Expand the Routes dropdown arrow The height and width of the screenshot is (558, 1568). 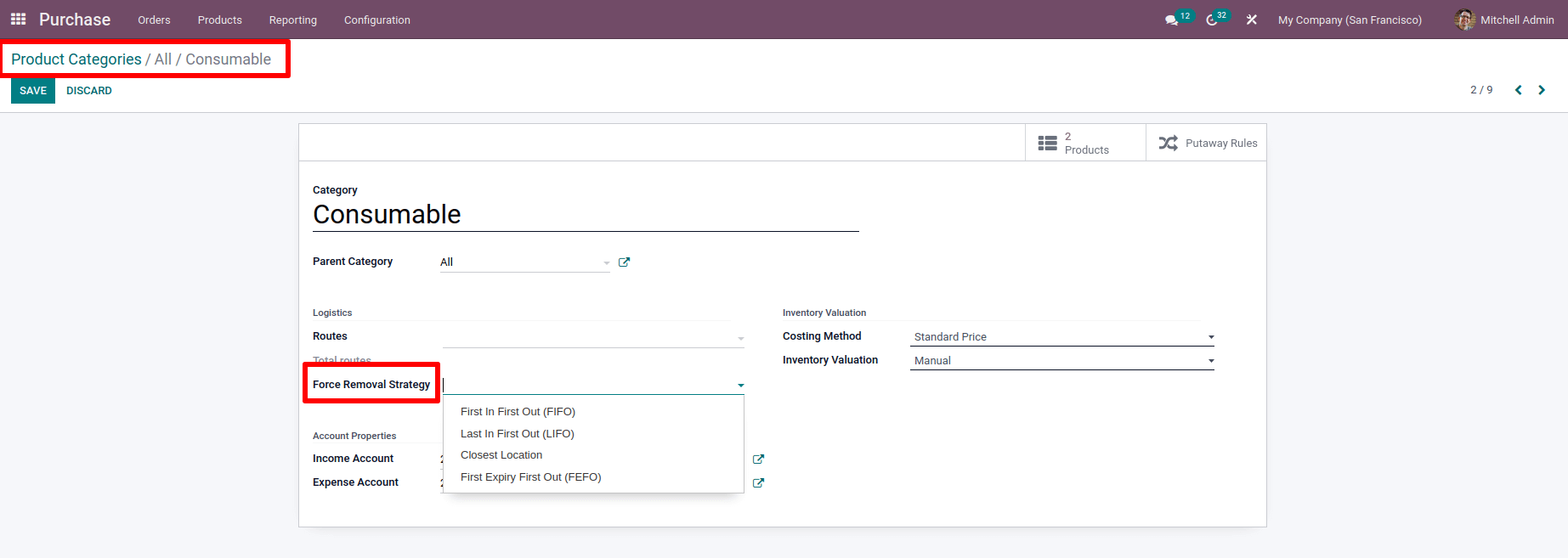click(740, 338)
